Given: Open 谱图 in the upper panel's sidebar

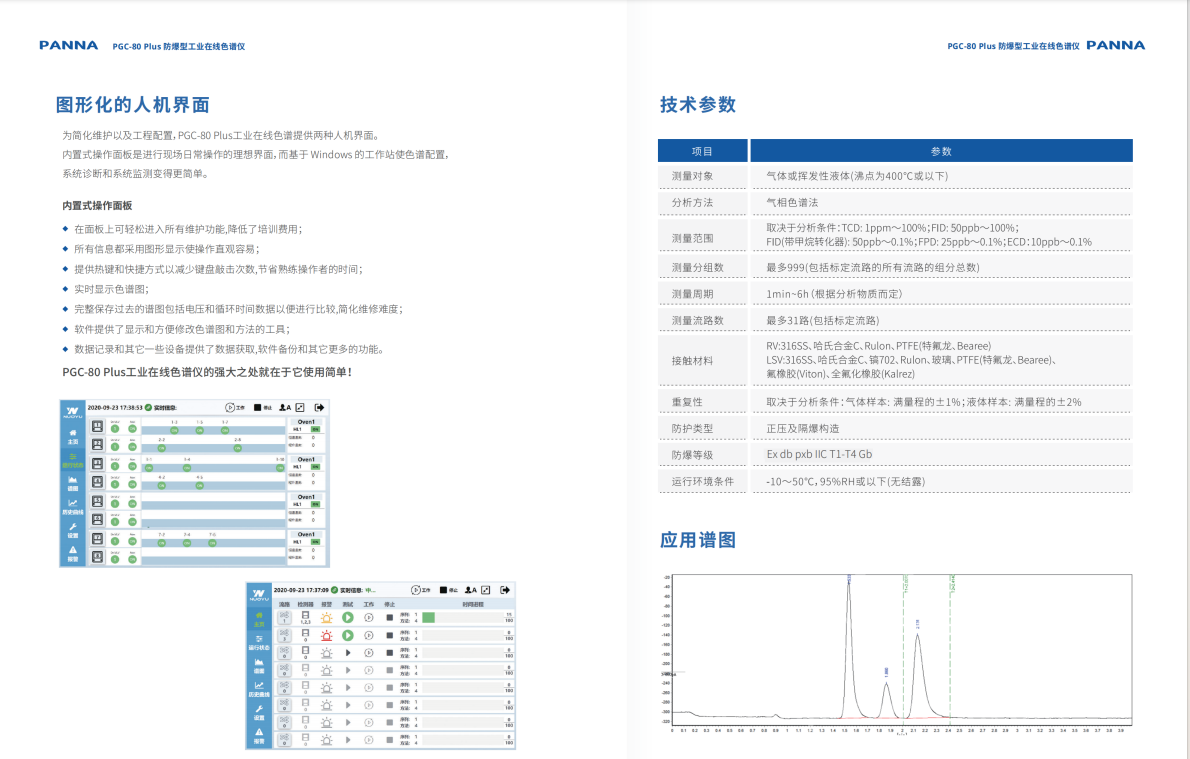Looking at the screenshot, I should [x=72, y=484].
